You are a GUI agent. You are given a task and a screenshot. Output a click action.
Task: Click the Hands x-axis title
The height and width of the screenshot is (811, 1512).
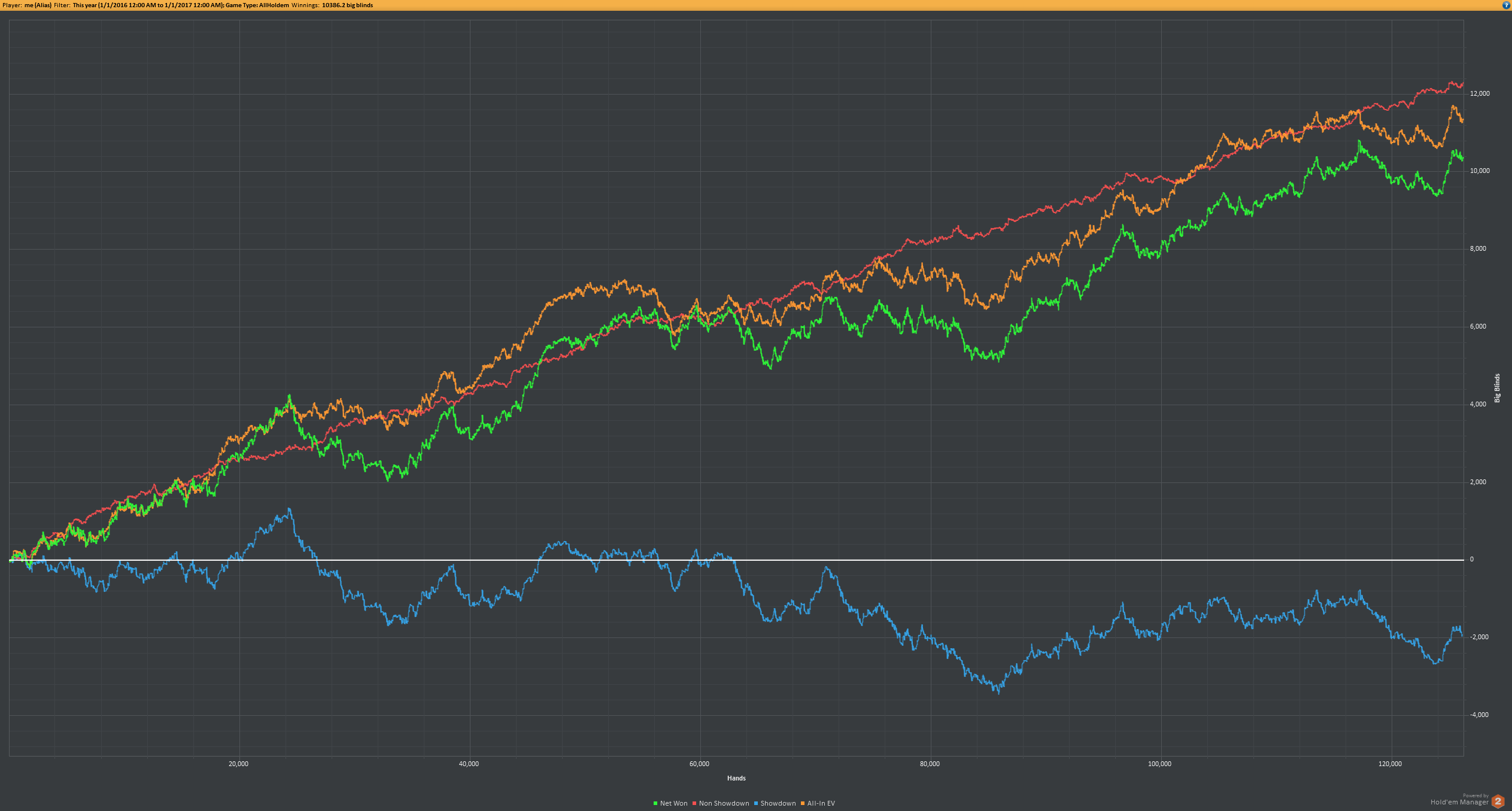point(736,778)
